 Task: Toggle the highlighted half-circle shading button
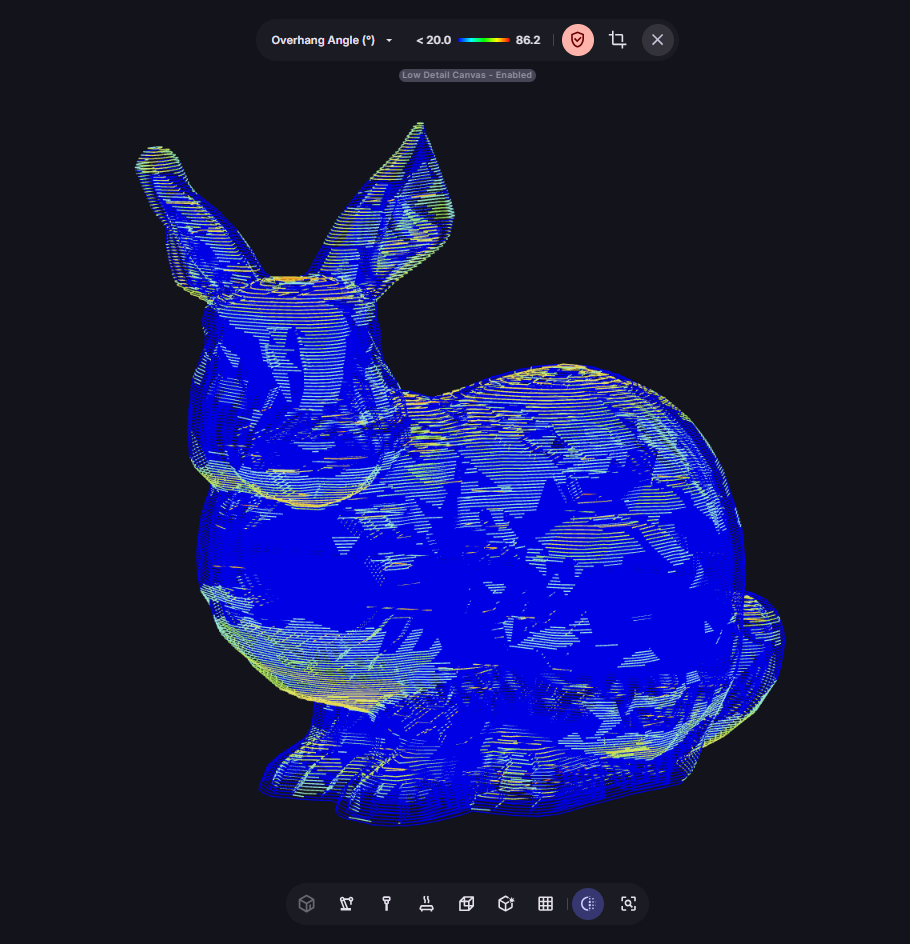[x=588, y=904]
